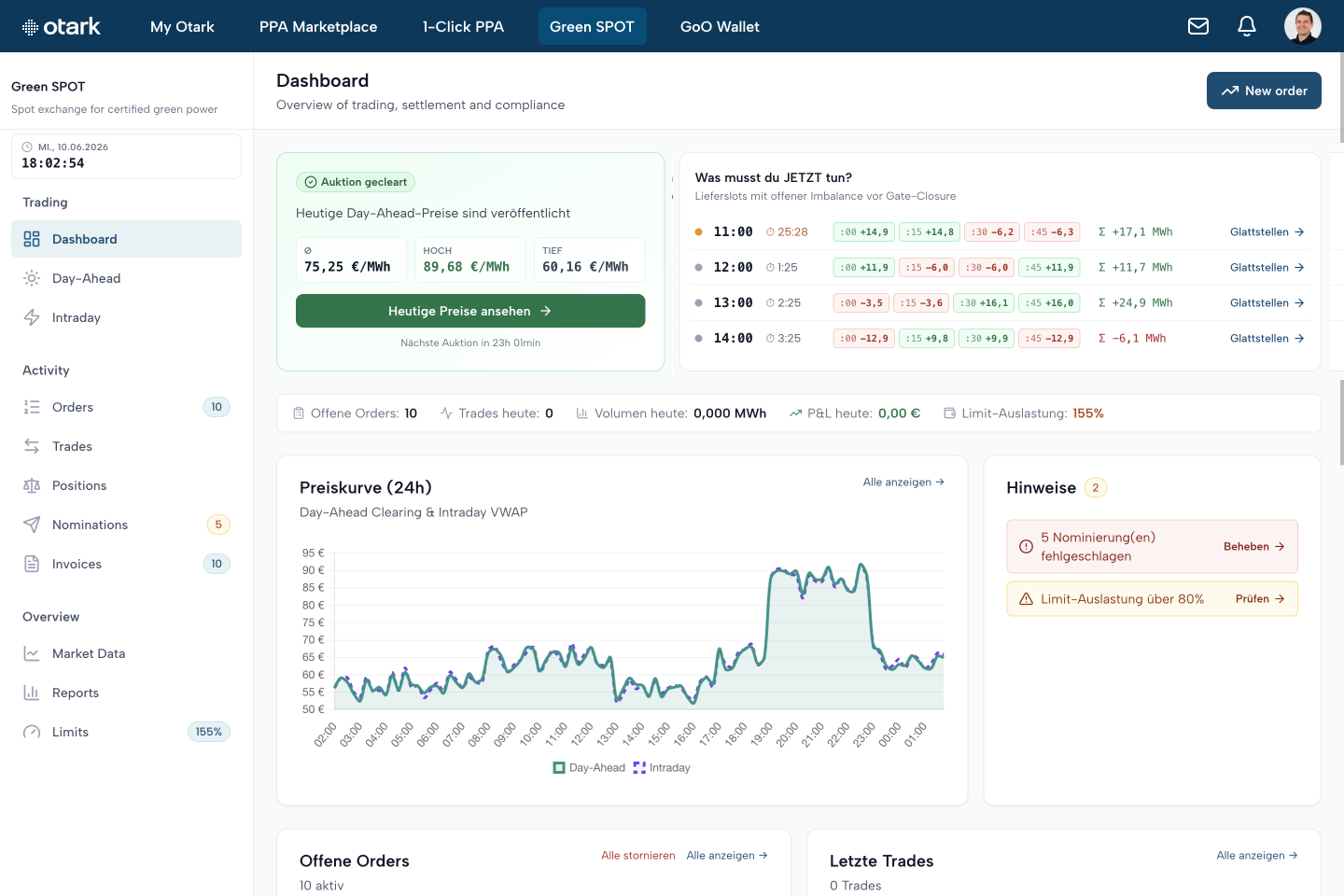
Task: Click the Limits 155% badge
Action: click(x=209, y=732)
